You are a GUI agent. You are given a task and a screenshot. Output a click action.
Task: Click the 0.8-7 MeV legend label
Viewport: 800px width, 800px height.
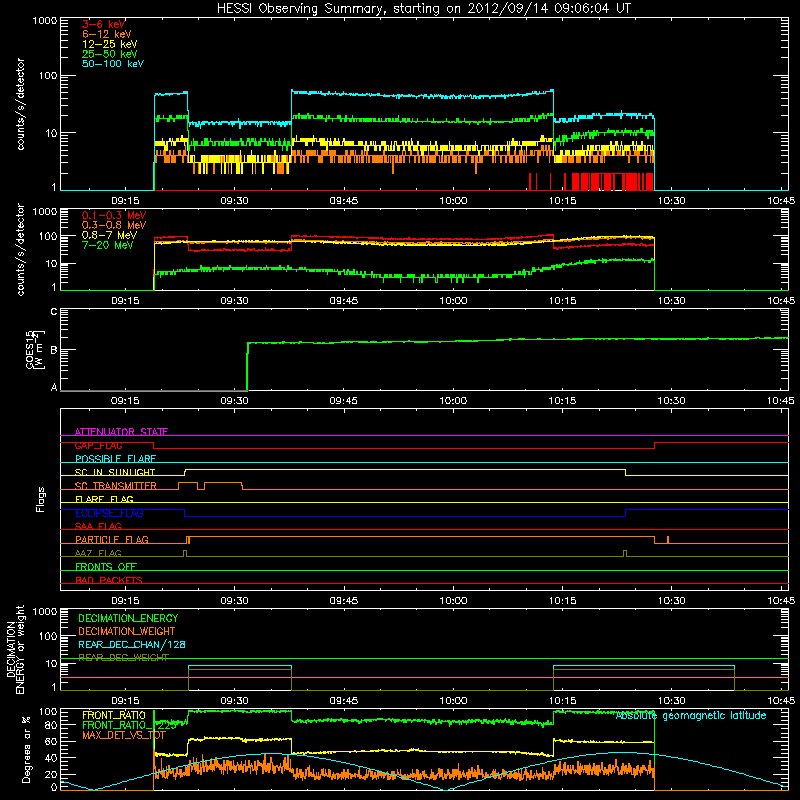pyautogui.click(x=109, y=235)
